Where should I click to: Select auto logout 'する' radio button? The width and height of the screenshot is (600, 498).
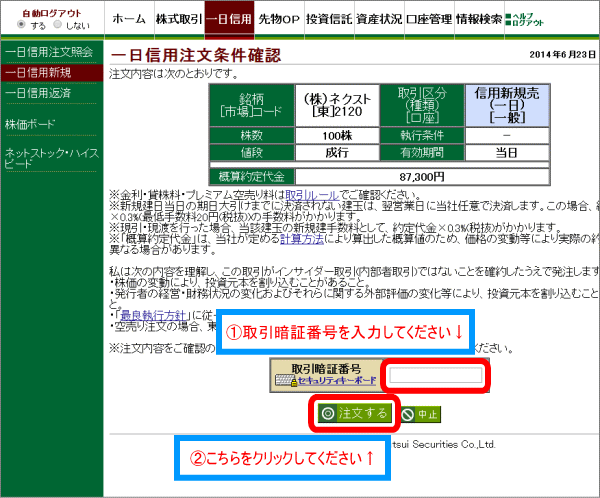(21, 24)
